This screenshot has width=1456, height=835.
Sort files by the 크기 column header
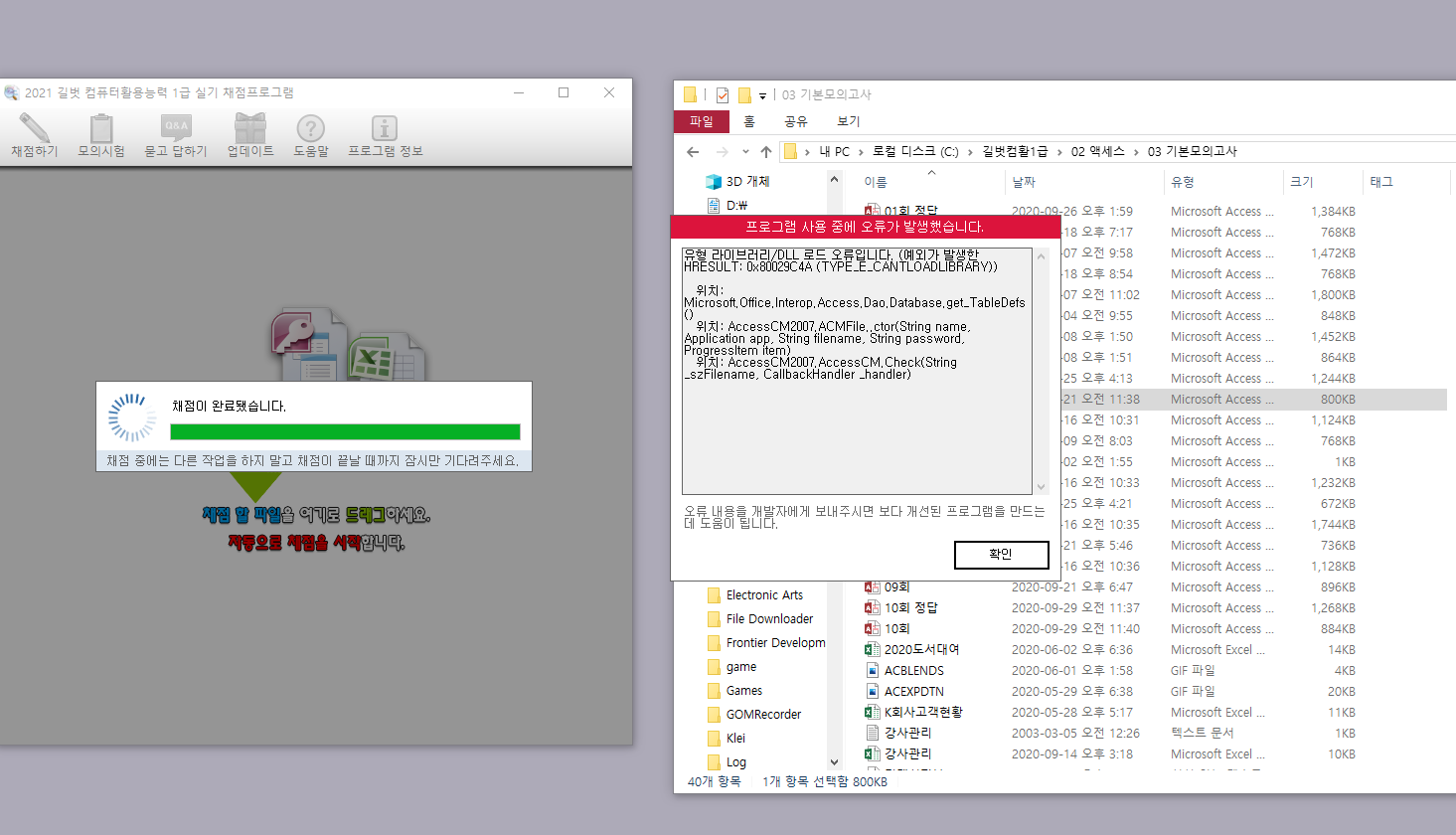click(x=1302, y=182)
